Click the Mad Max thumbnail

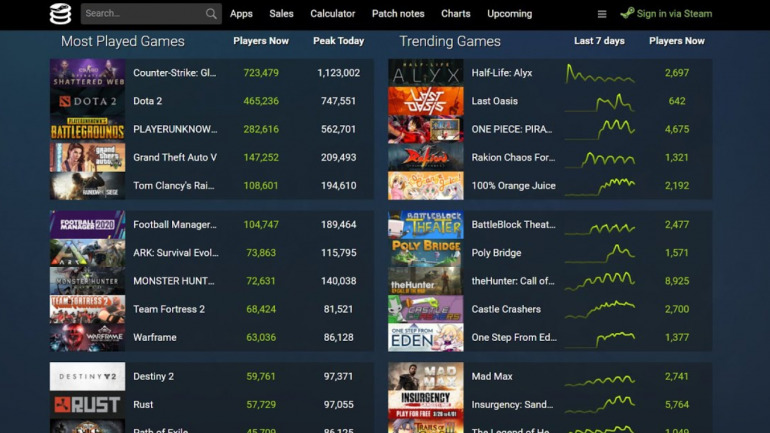(x=426, y=377)
